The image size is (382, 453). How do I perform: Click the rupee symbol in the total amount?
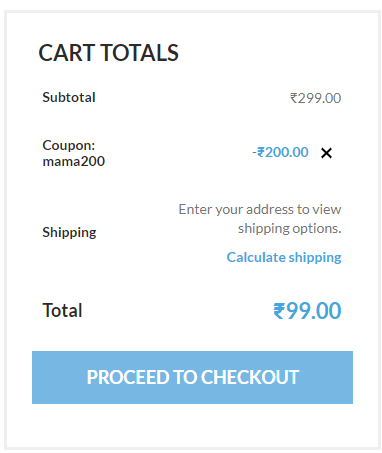click(279, 311)
